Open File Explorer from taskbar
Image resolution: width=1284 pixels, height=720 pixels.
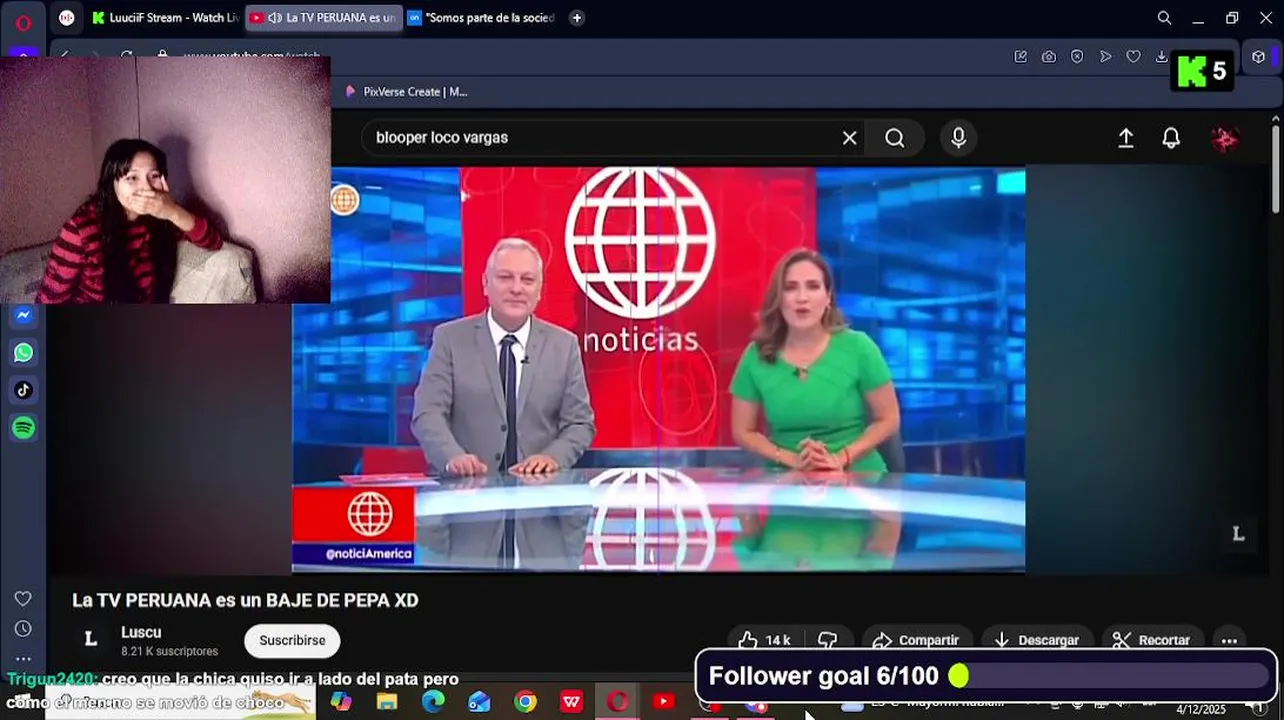(x=387, y=702)
